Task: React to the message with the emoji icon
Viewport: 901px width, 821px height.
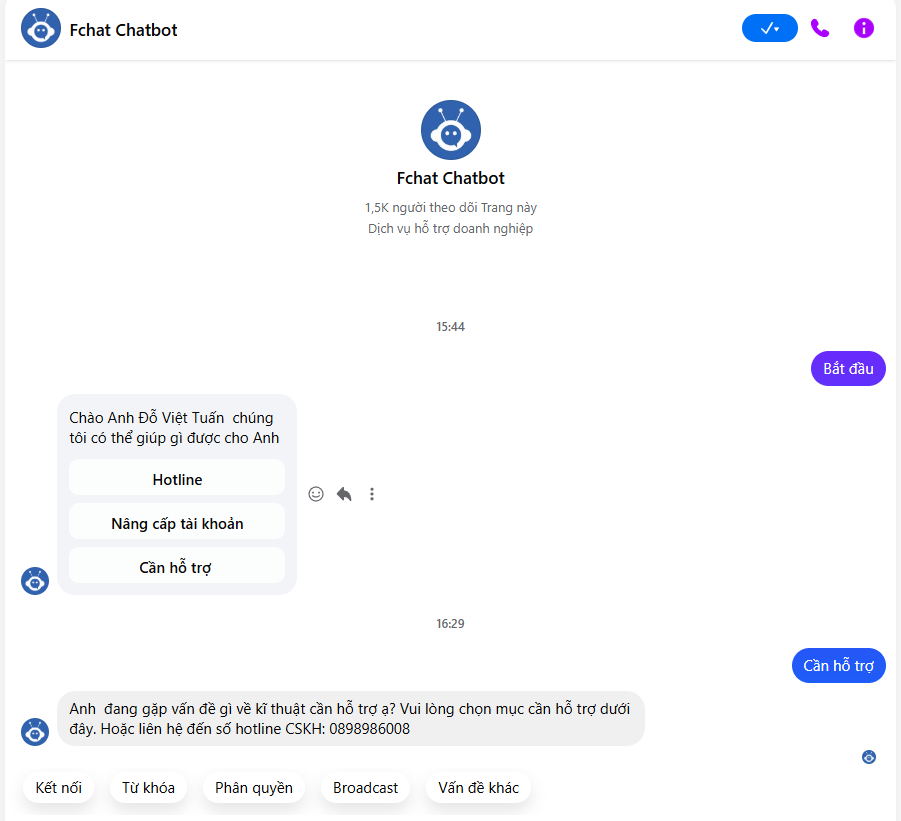Action: point(316,494)
